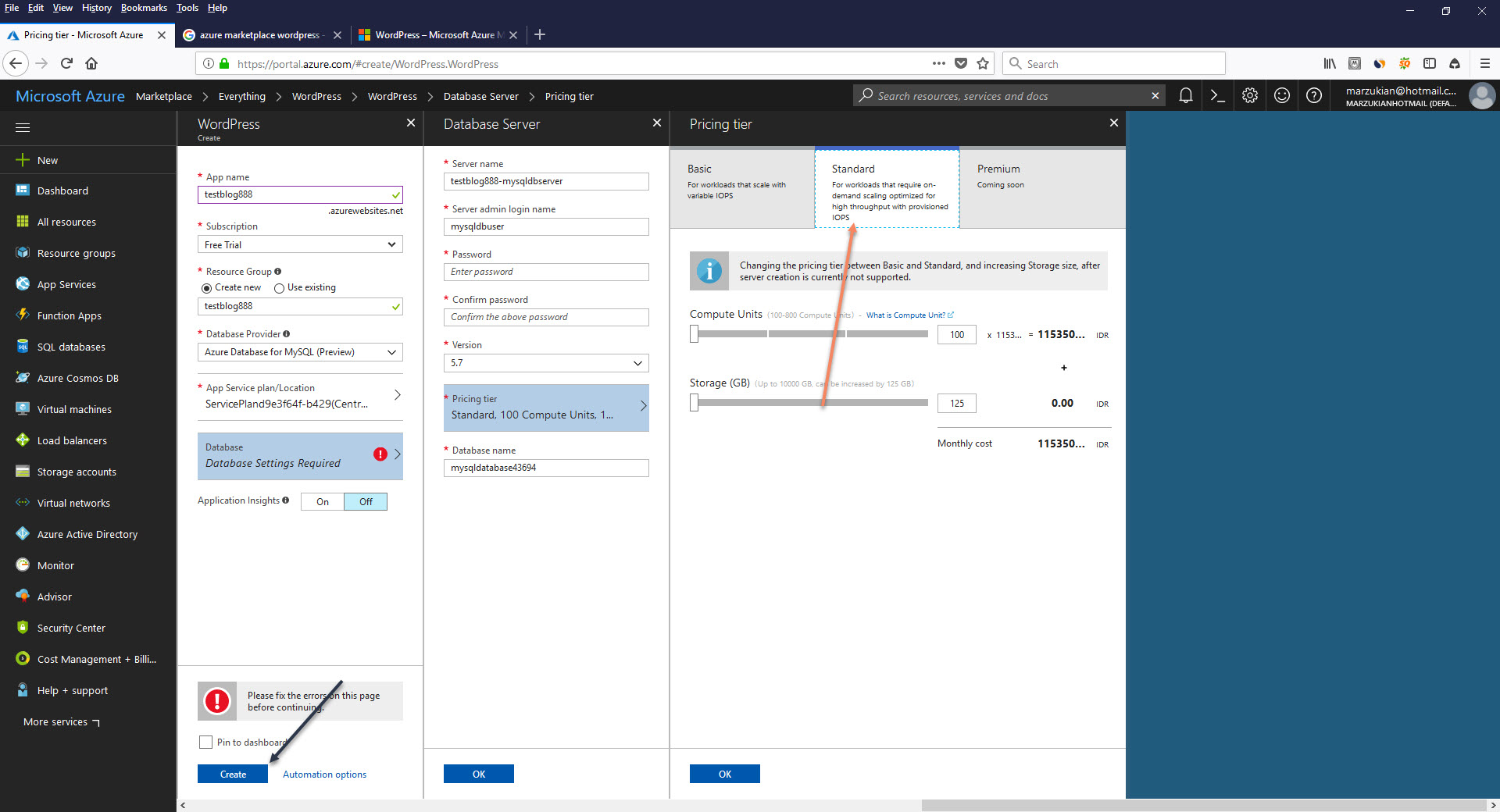The width and height of the screenshot is (1500, 812).
Task: Open the MySQL Version dropdown
Action: click(x=545, y=363)
